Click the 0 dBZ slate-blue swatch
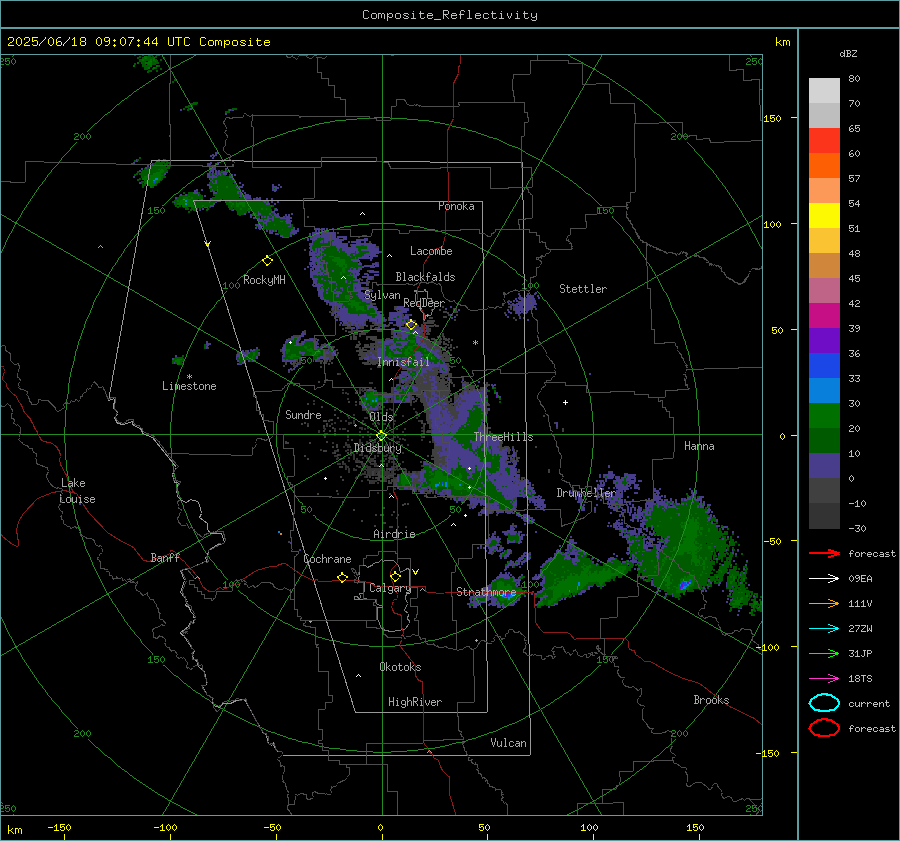 [824, 466]
